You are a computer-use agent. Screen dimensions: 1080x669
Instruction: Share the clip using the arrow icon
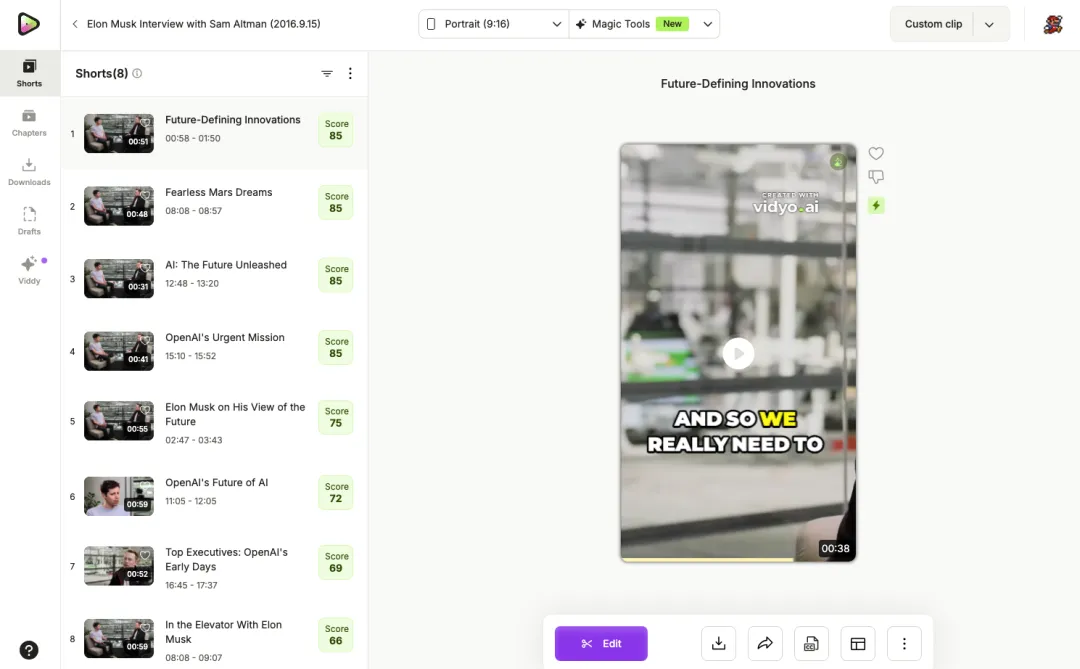[765, 644]
